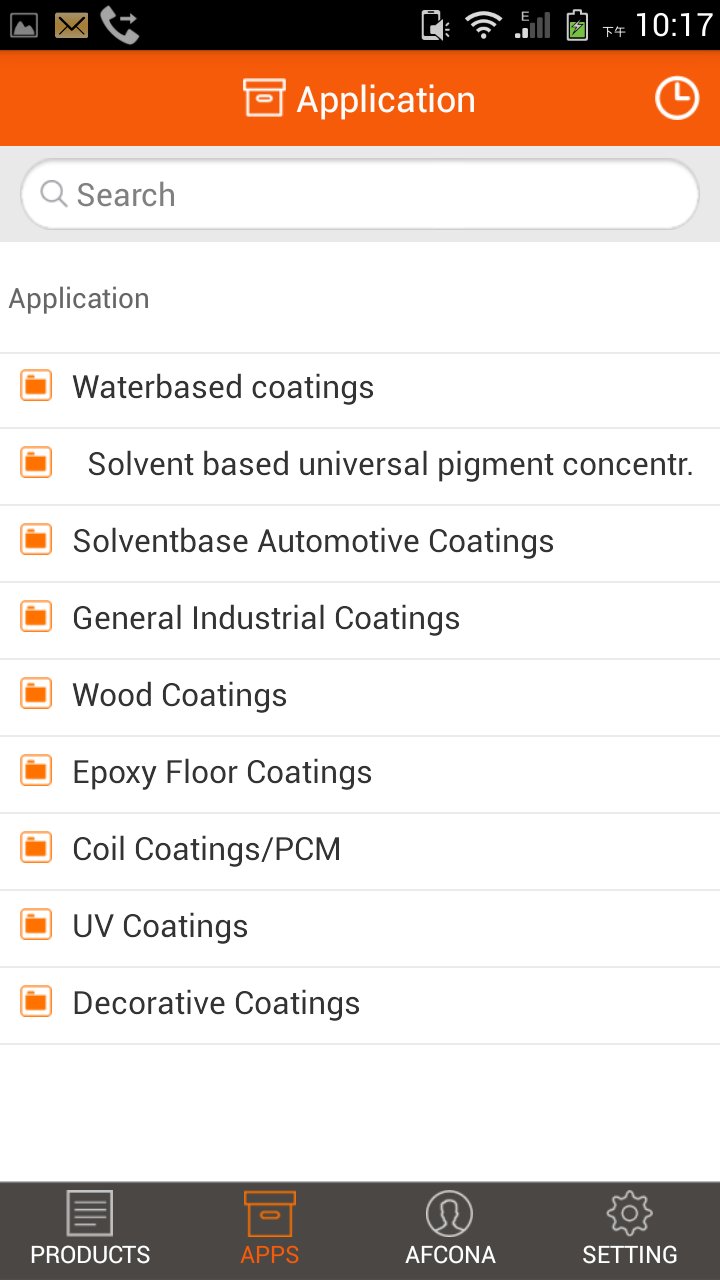Tap the folder icon beside Waterbased coatings
The image size is (720, 1280).
pos(37,385)
